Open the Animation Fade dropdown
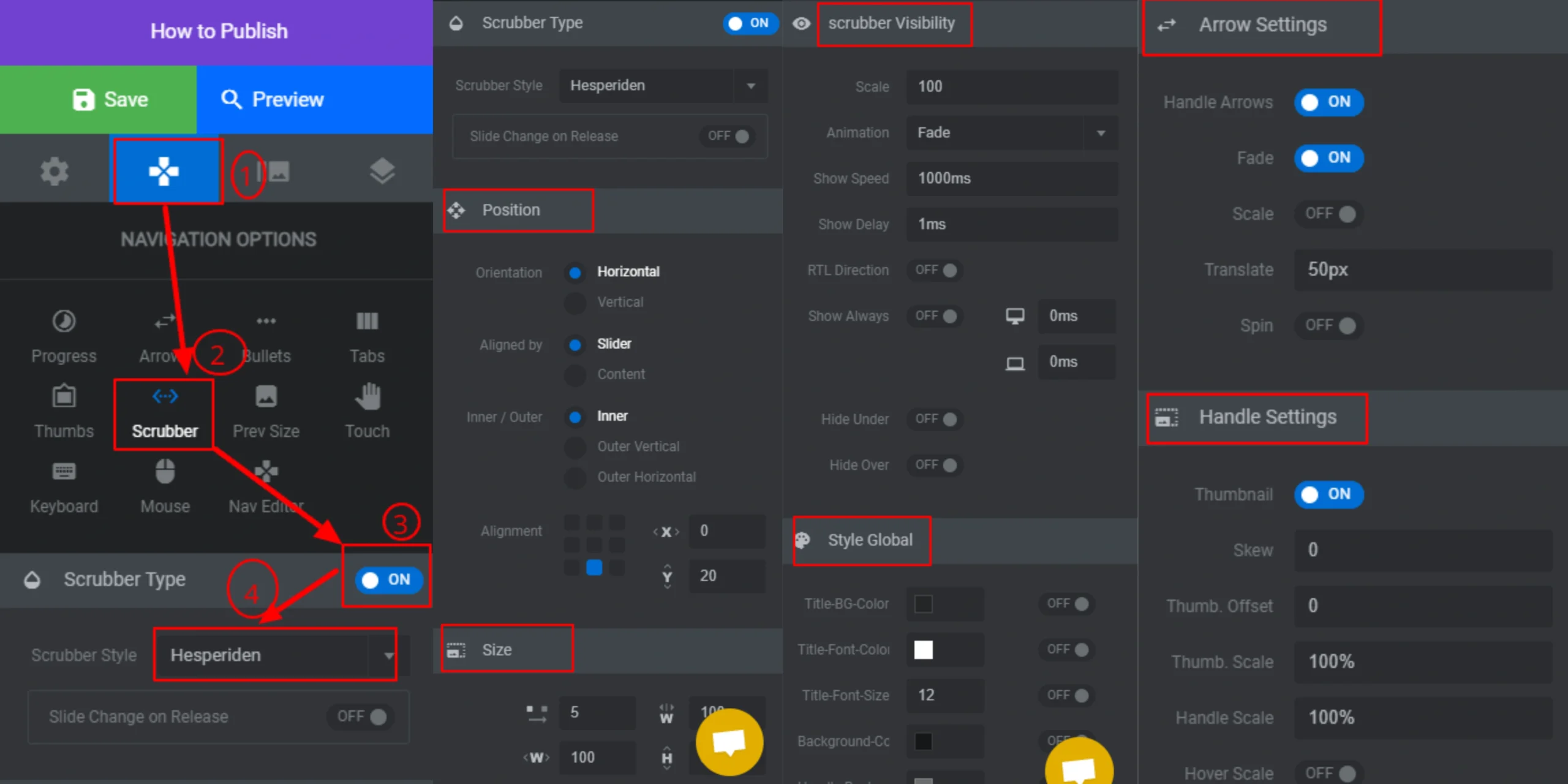The width and height of the screenshot is (1568, 784). (x=1012, y=133)
